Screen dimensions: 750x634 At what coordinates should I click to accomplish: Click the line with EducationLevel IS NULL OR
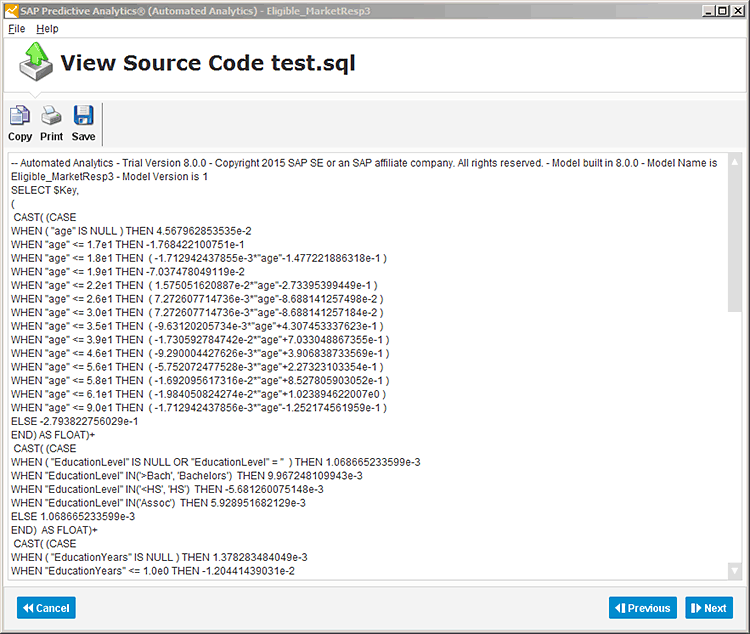[216, 462]
